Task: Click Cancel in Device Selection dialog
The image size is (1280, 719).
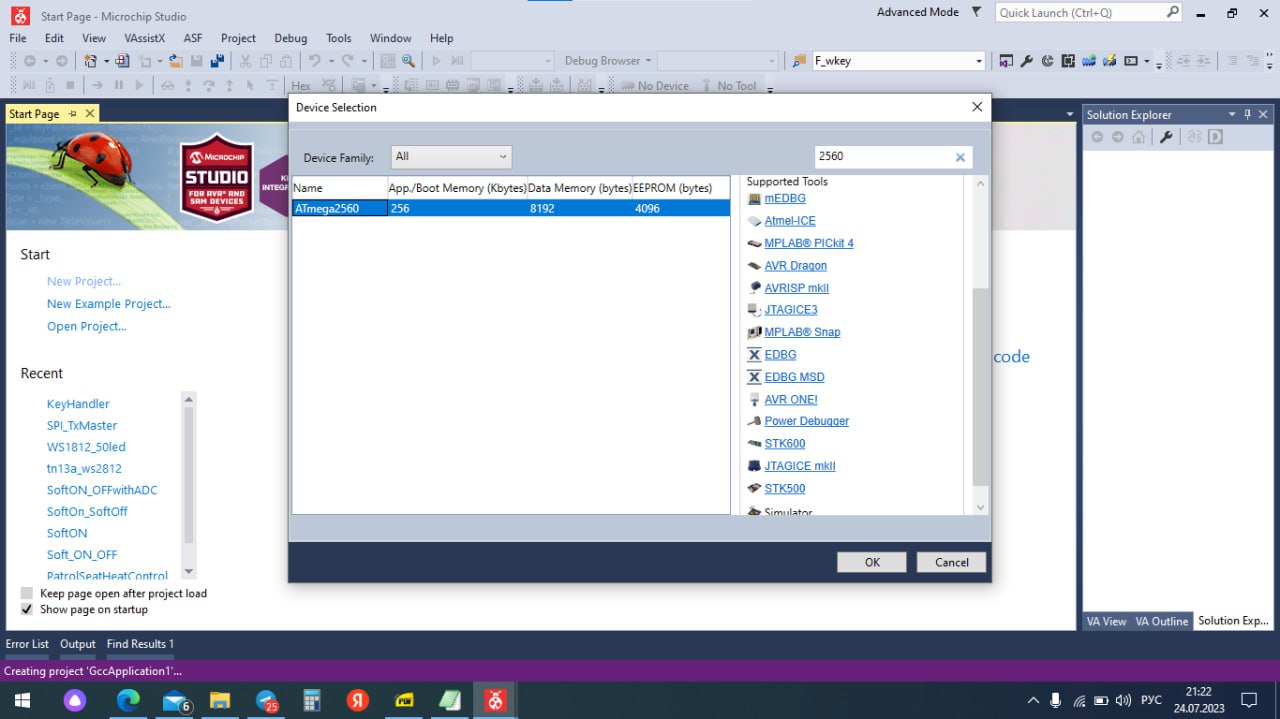Action: [x=951, y=562]
